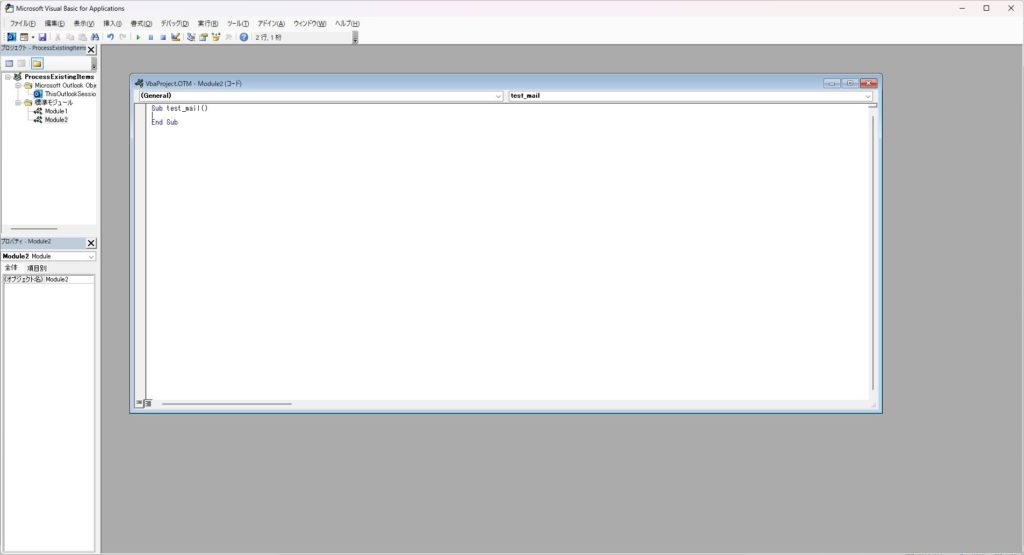This screenshot has height=555, width=1024.
Task: Click the Undo arrow icon
Action: pyautogui.click(x=111, y=37)
